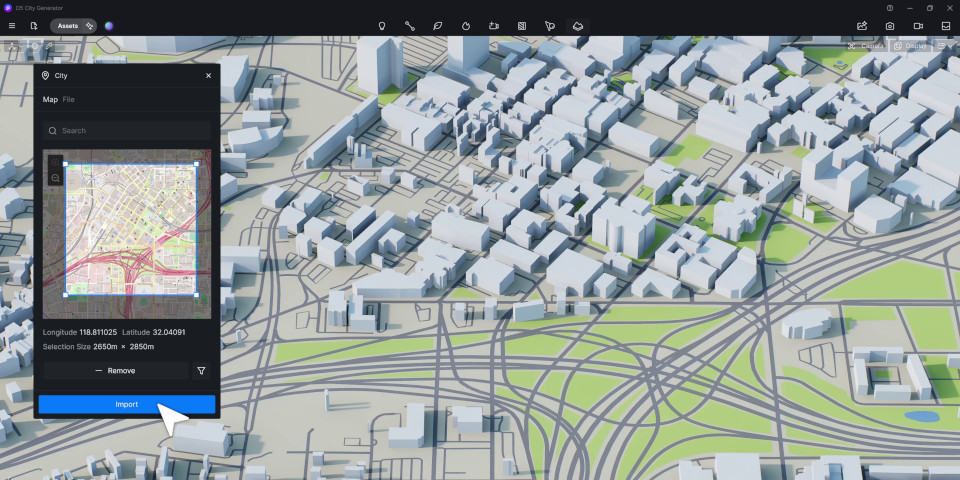The width and height of the screenshot is (960, 480).
Task: Toggle the Display overlay button
Action: (x=910, y=46)
